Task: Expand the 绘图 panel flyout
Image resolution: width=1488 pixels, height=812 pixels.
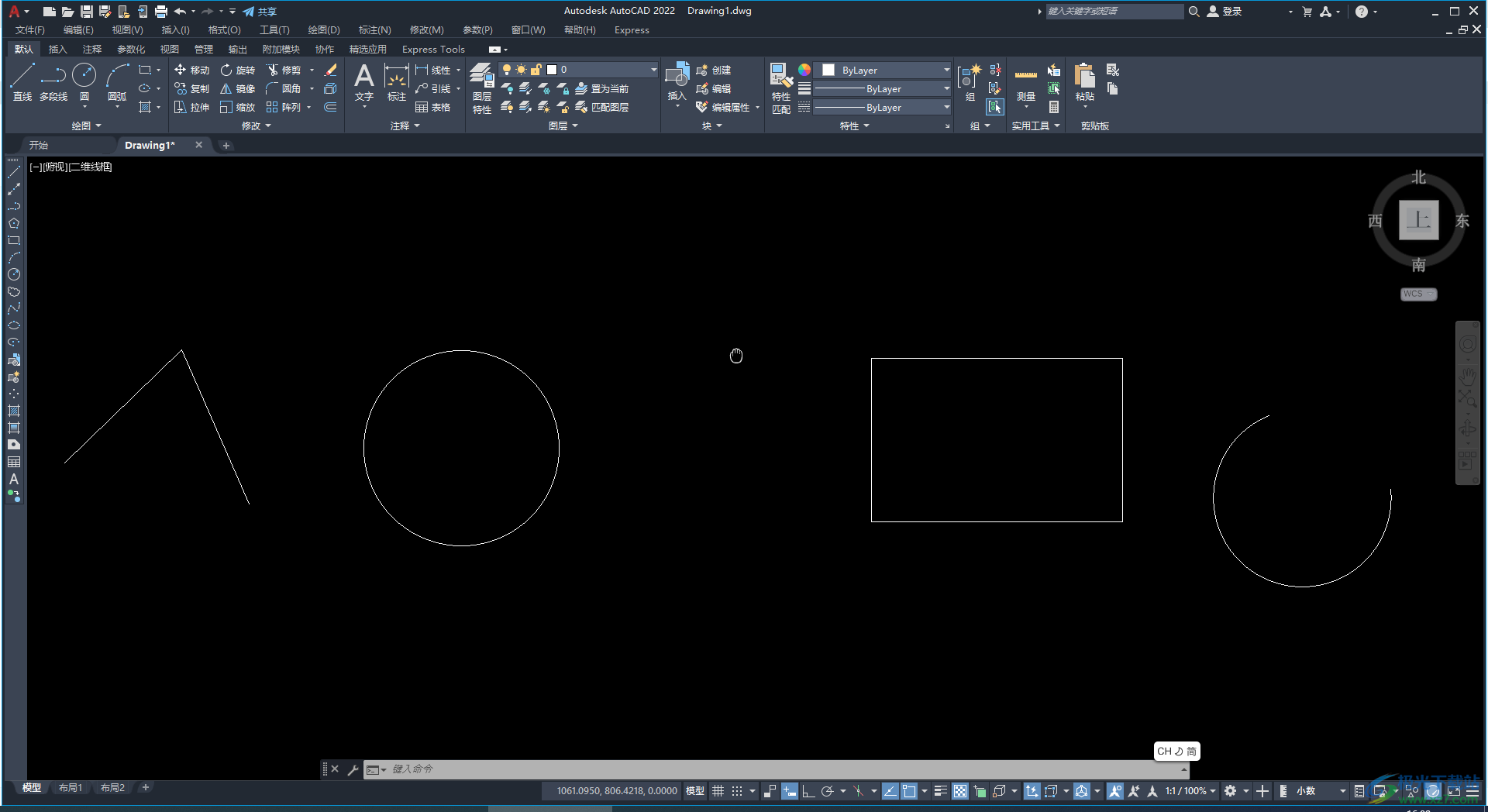Action: [86, 126]
